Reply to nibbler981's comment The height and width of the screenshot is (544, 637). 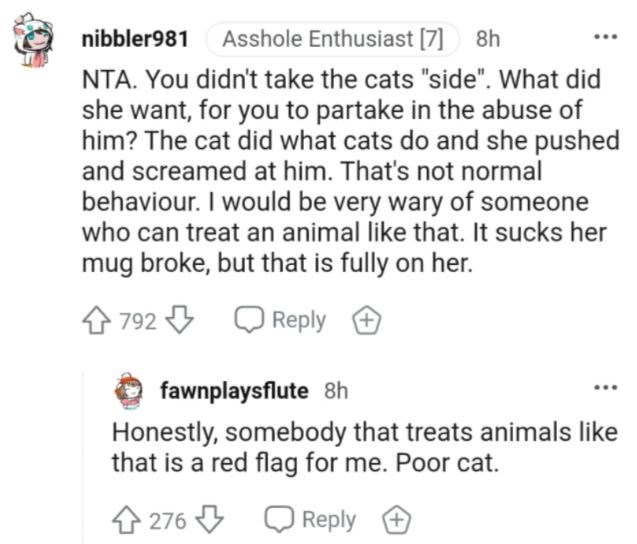[x=280, y=321]
